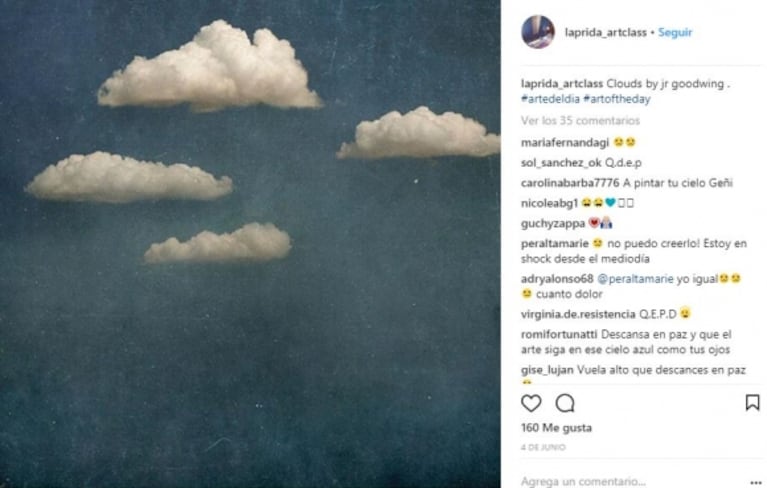Image resolution: width=767 pixels, height=488 pixels.
Task: Open the @peraltamarie mention link
Action: [x=637, y=278]
